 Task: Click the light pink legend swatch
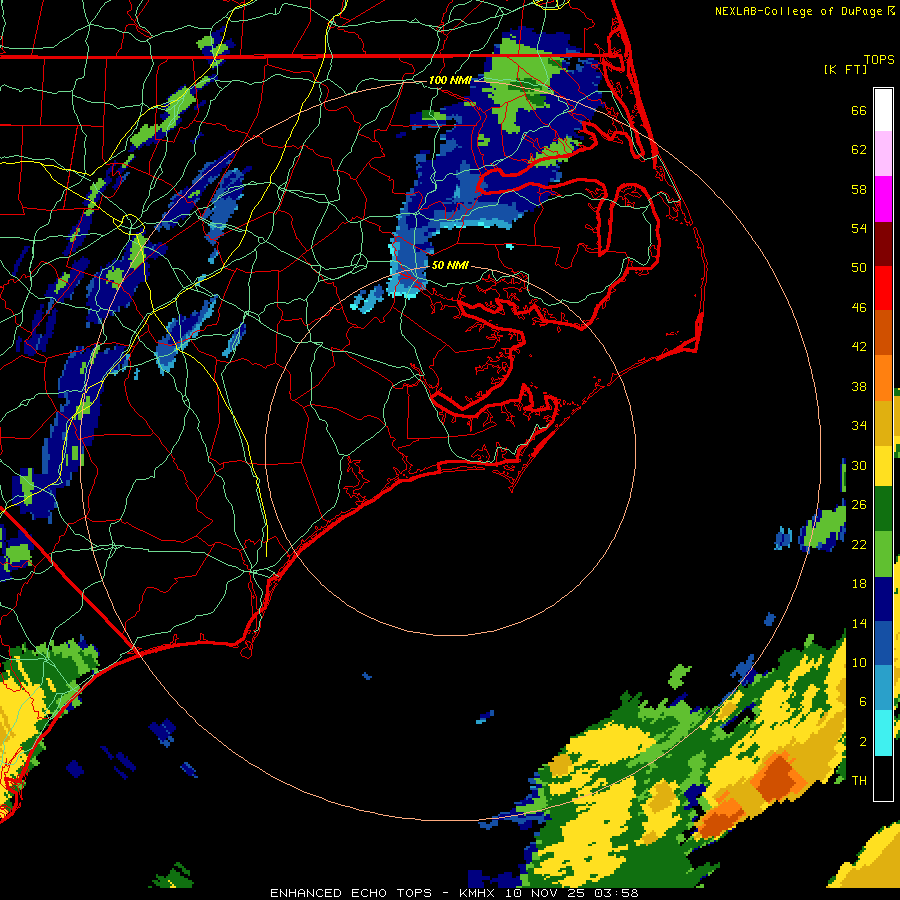[883, 154]
